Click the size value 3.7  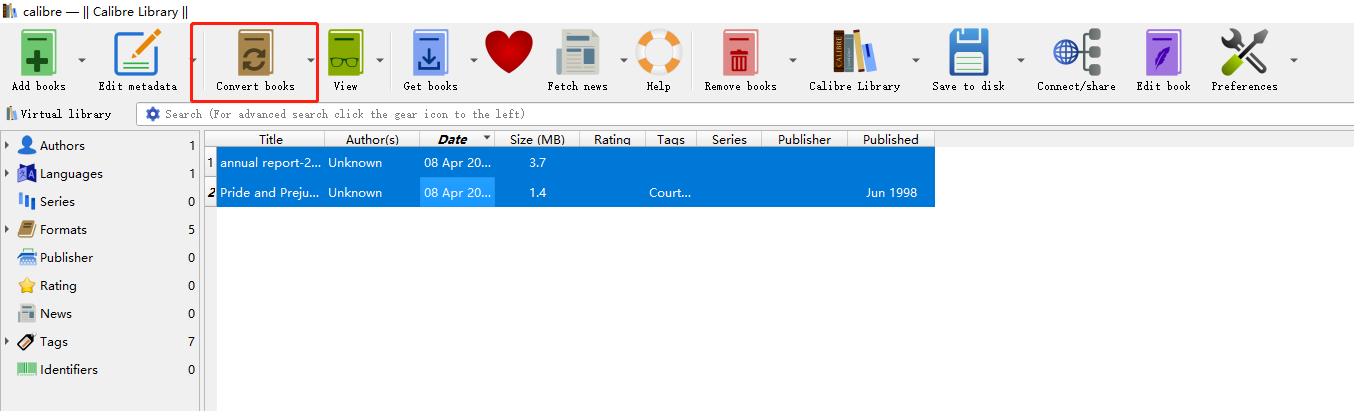point(537,162)
